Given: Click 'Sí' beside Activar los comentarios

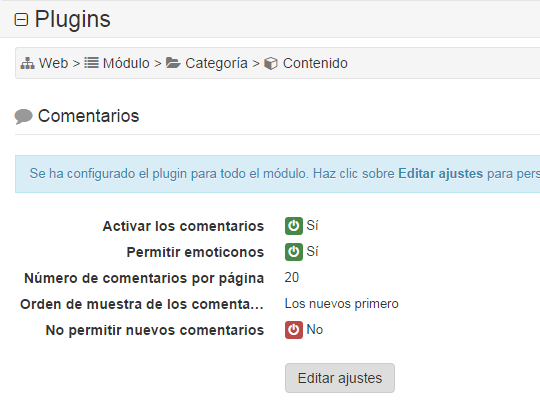Looking at the screenshot, I should pyautogui.click(x=312, y=226).
